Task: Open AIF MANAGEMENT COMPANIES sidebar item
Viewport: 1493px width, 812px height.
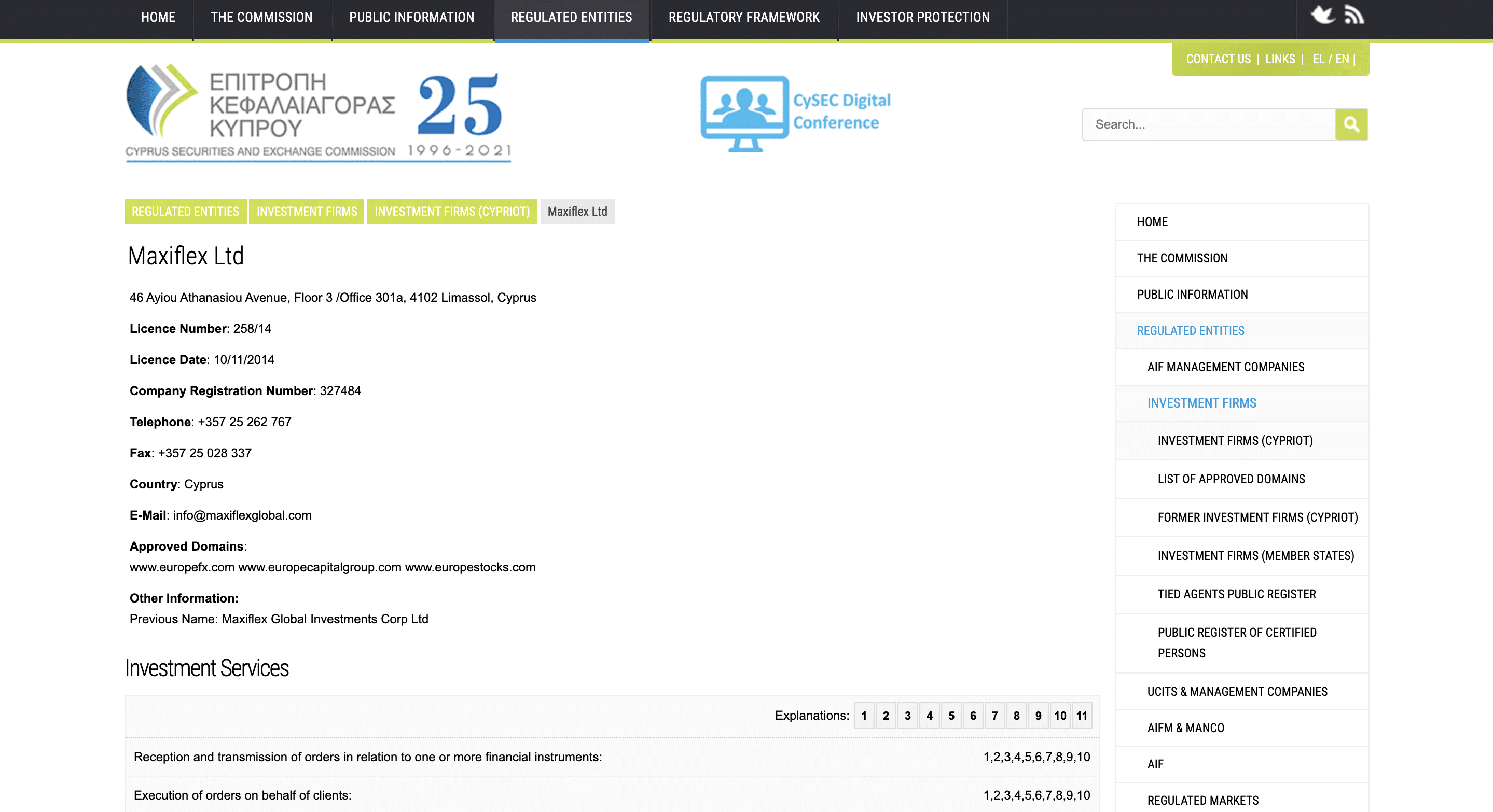Action: point(1242,367)
